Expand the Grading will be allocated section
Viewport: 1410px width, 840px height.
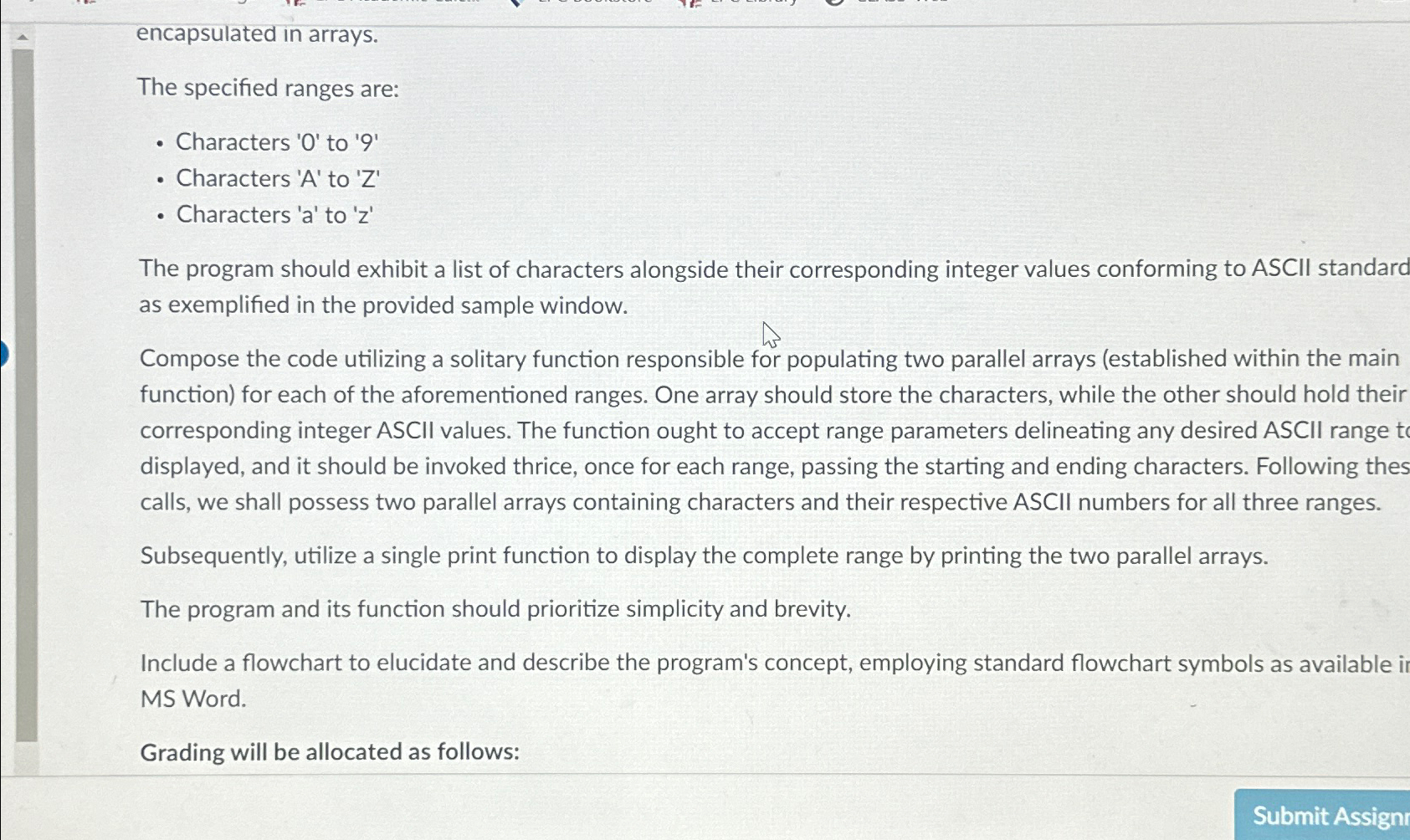[331, 751]
